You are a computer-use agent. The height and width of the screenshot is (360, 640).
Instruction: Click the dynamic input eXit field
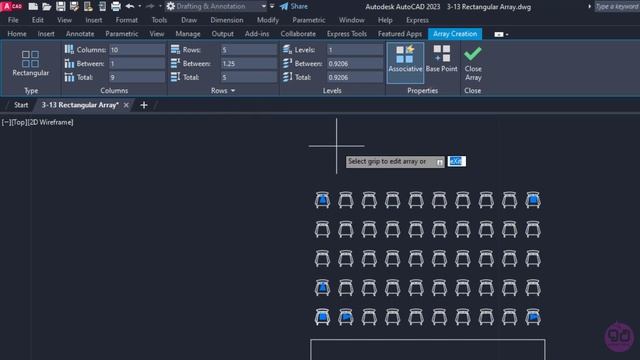click(x=456, y=162)
